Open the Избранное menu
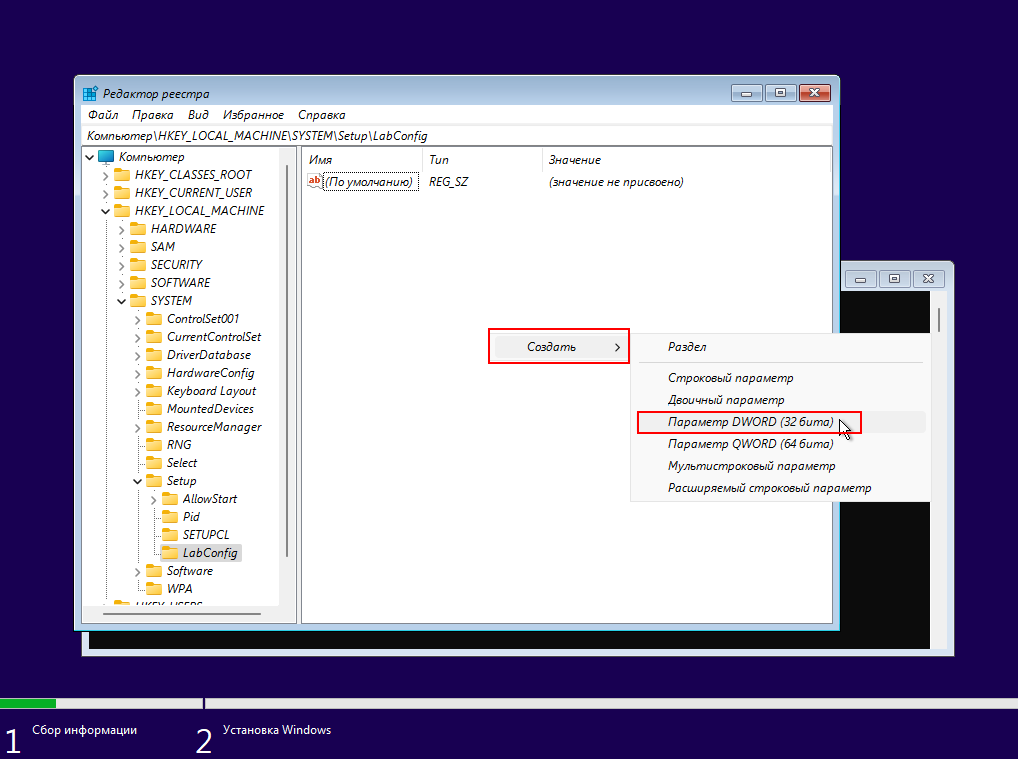Image resolution: width=1018 pixels, height=759 pixels. click(253, 115)
